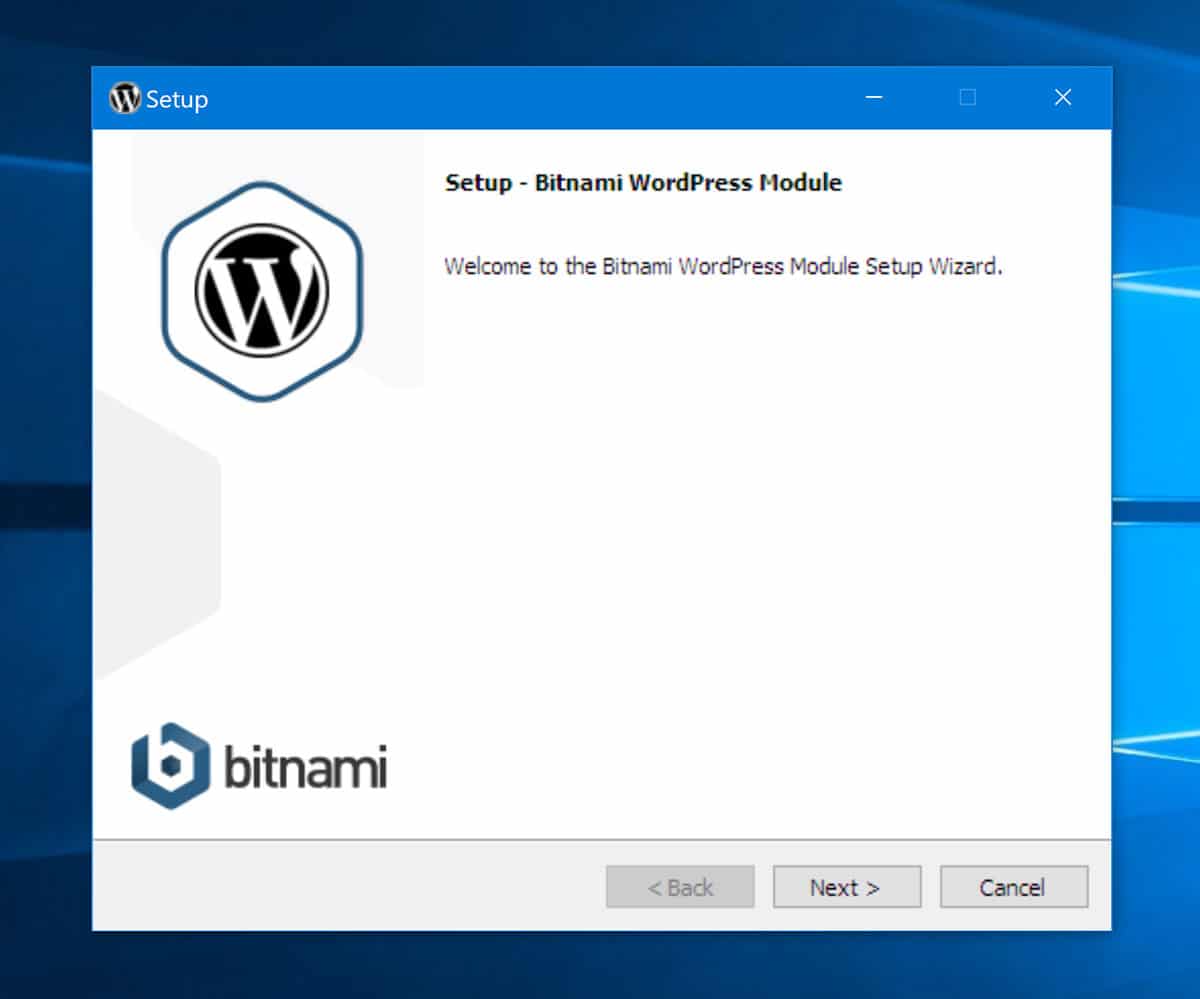Viewport: 1200px width, 999px height.
Task: Close the Setup window
Action: (1063, 97)
